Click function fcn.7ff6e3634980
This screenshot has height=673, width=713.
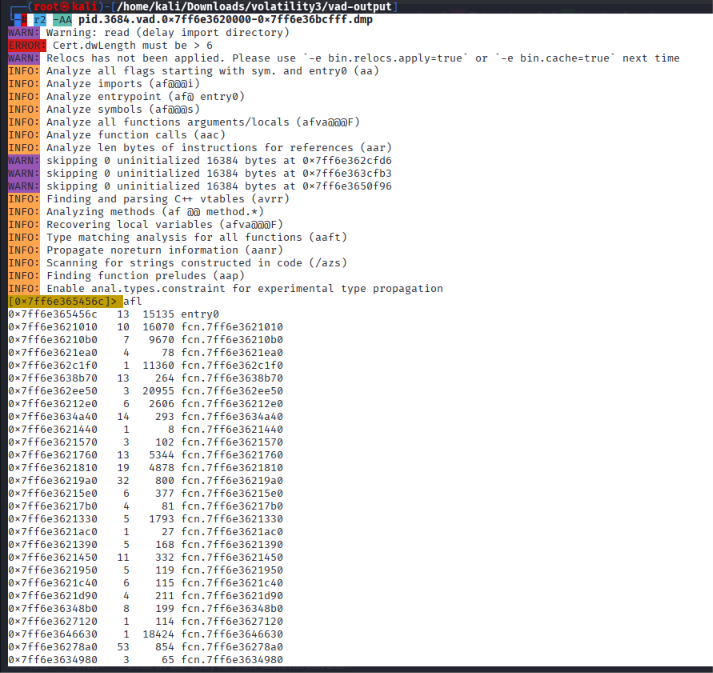[x=232, y=659]
